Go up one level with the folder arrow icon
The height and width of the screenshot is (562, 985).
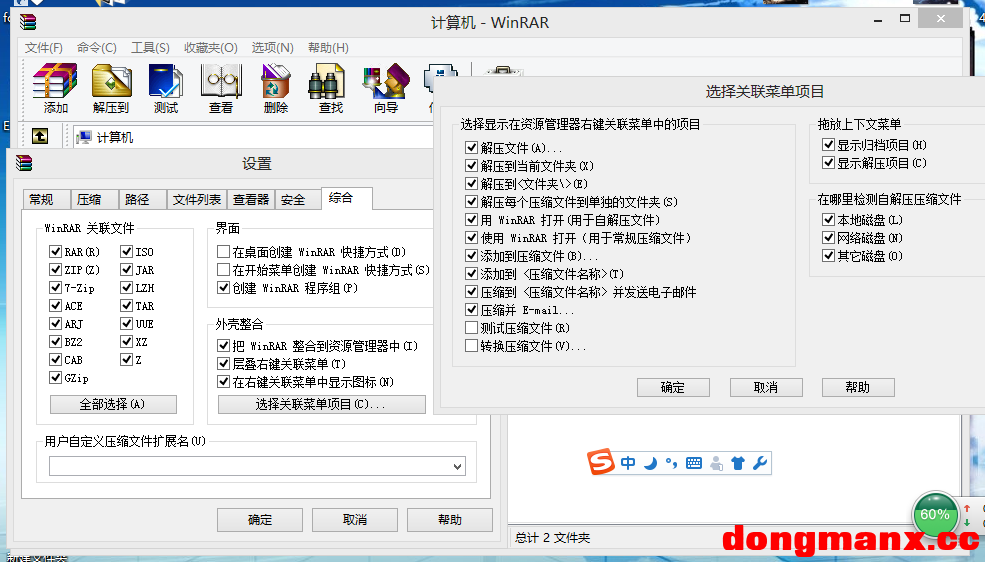point(40,136)
